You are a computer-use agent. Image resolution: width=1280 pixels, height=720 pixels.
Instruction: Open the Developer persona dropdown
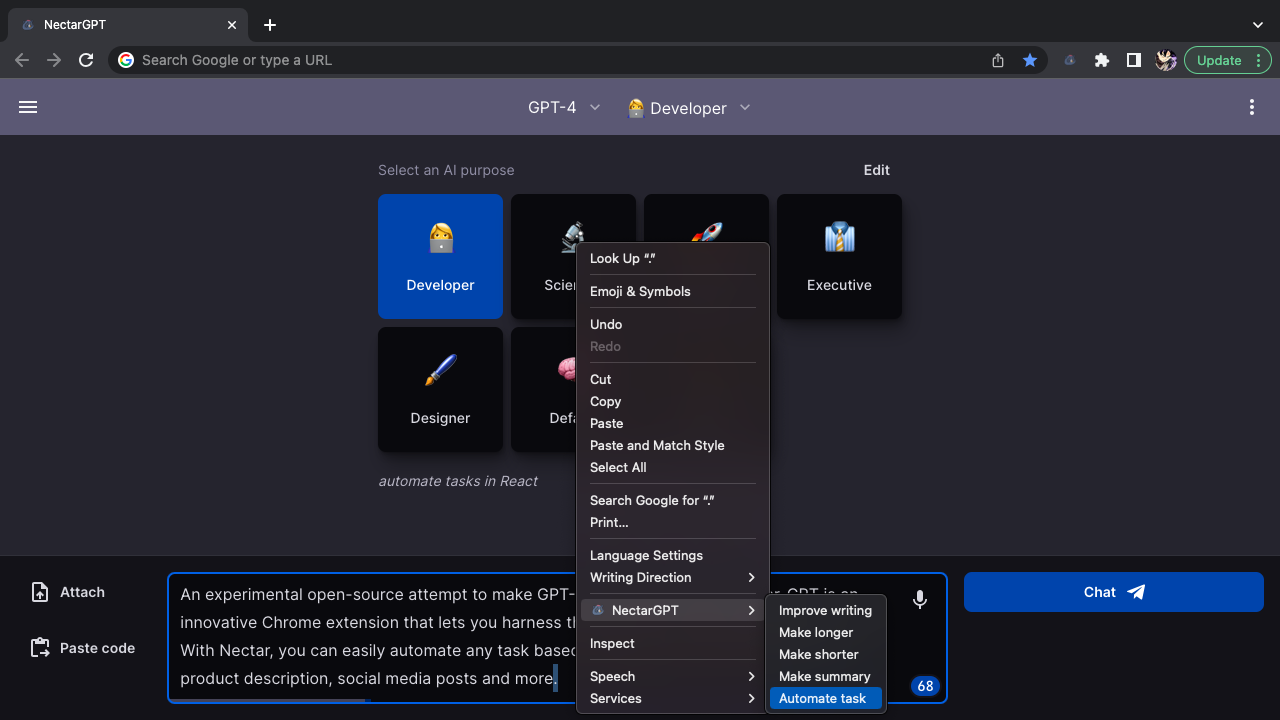(689, 107)
